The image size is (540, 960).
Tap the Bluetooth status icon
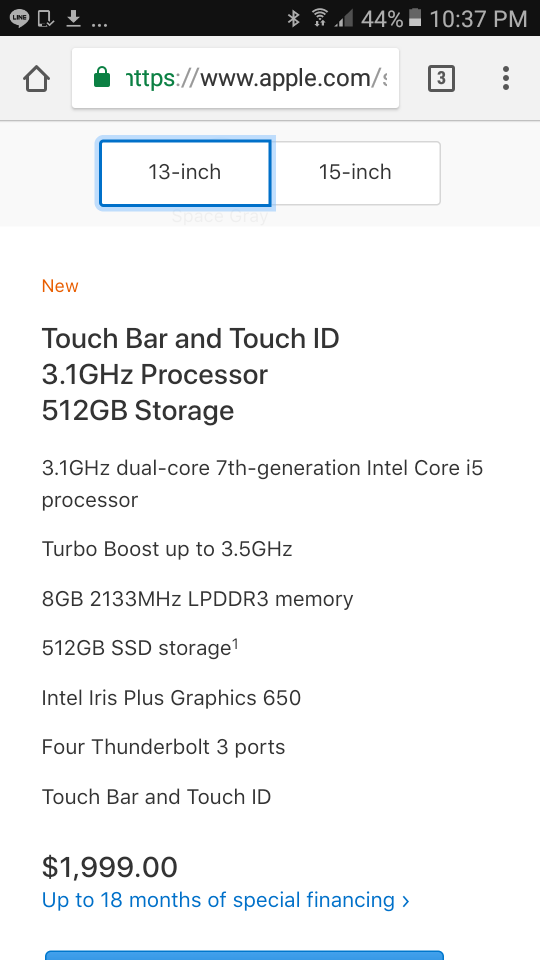[x=293, y=18]
